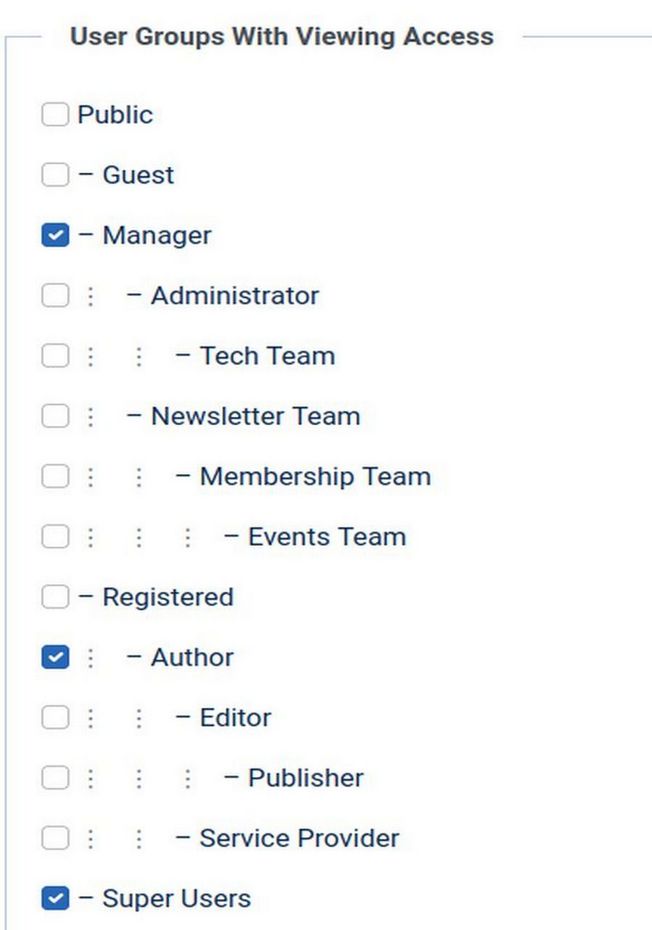Tick the Administrator checkbox
Image resolution: width=652 pixels, height=930 pixels.
coord(55,296)
